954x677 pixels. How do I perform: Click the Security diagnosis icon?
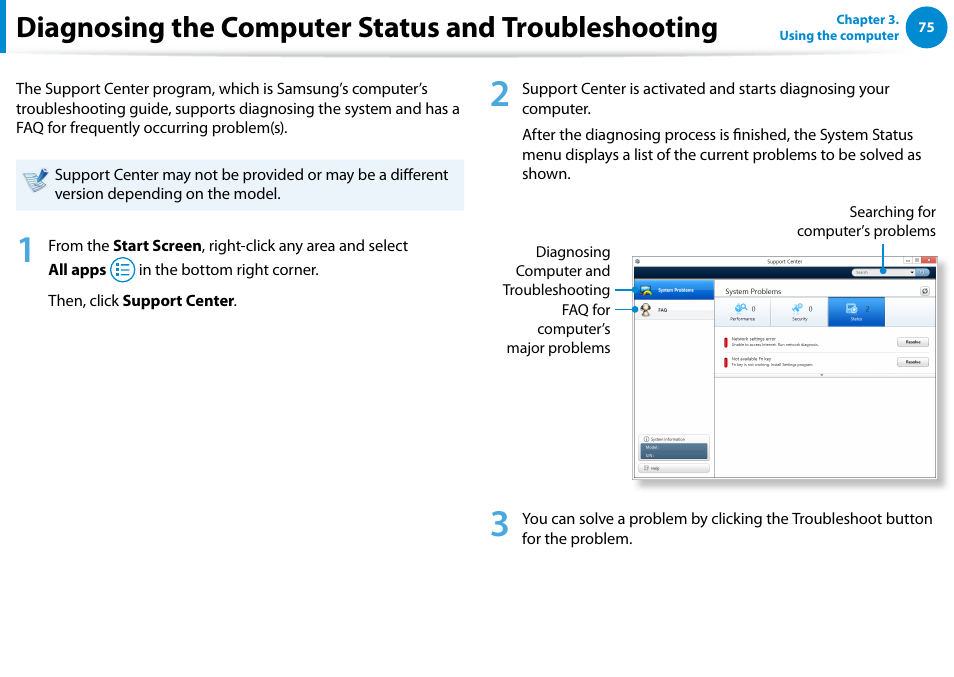[795, 307]
